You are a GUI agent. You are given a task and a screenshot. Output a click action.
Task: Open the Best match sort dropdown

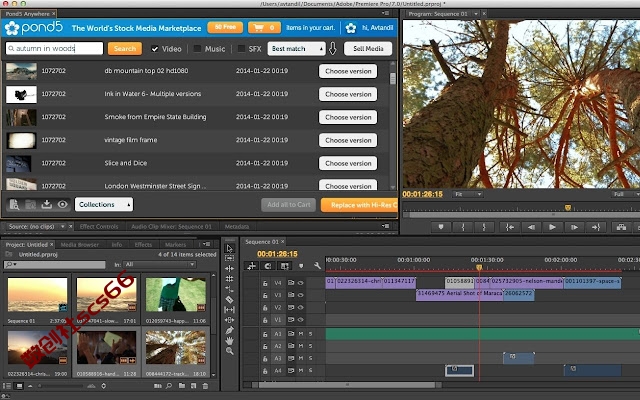296,49
